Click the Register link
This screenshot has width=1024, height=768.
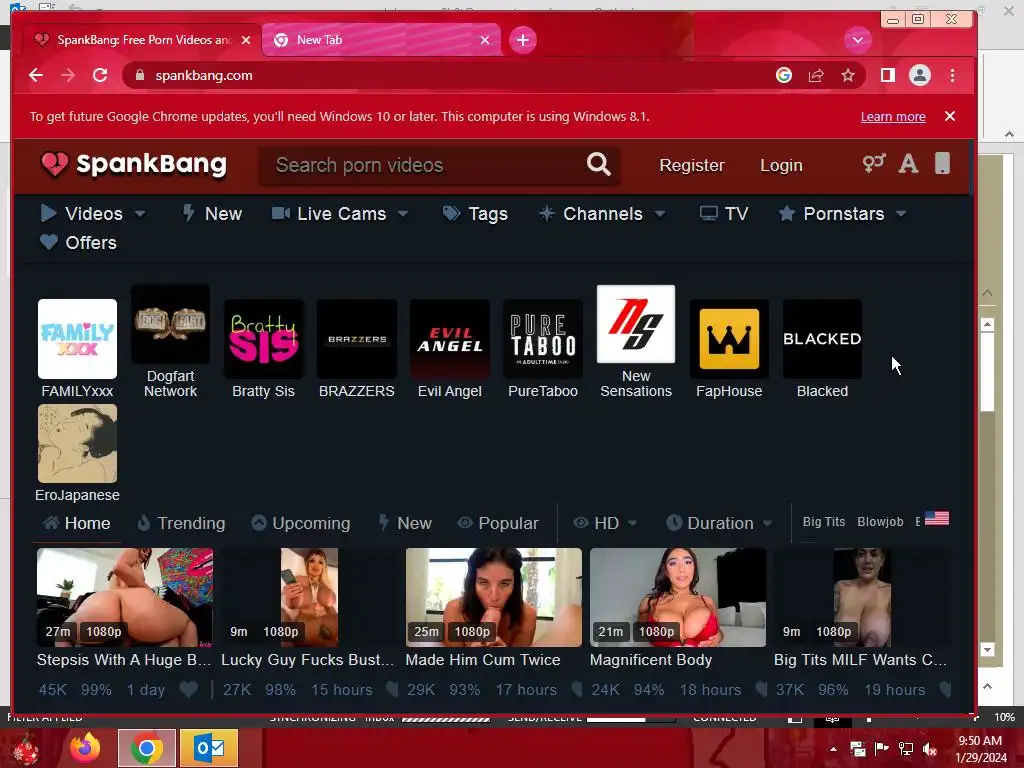click(x=692, y=165)
